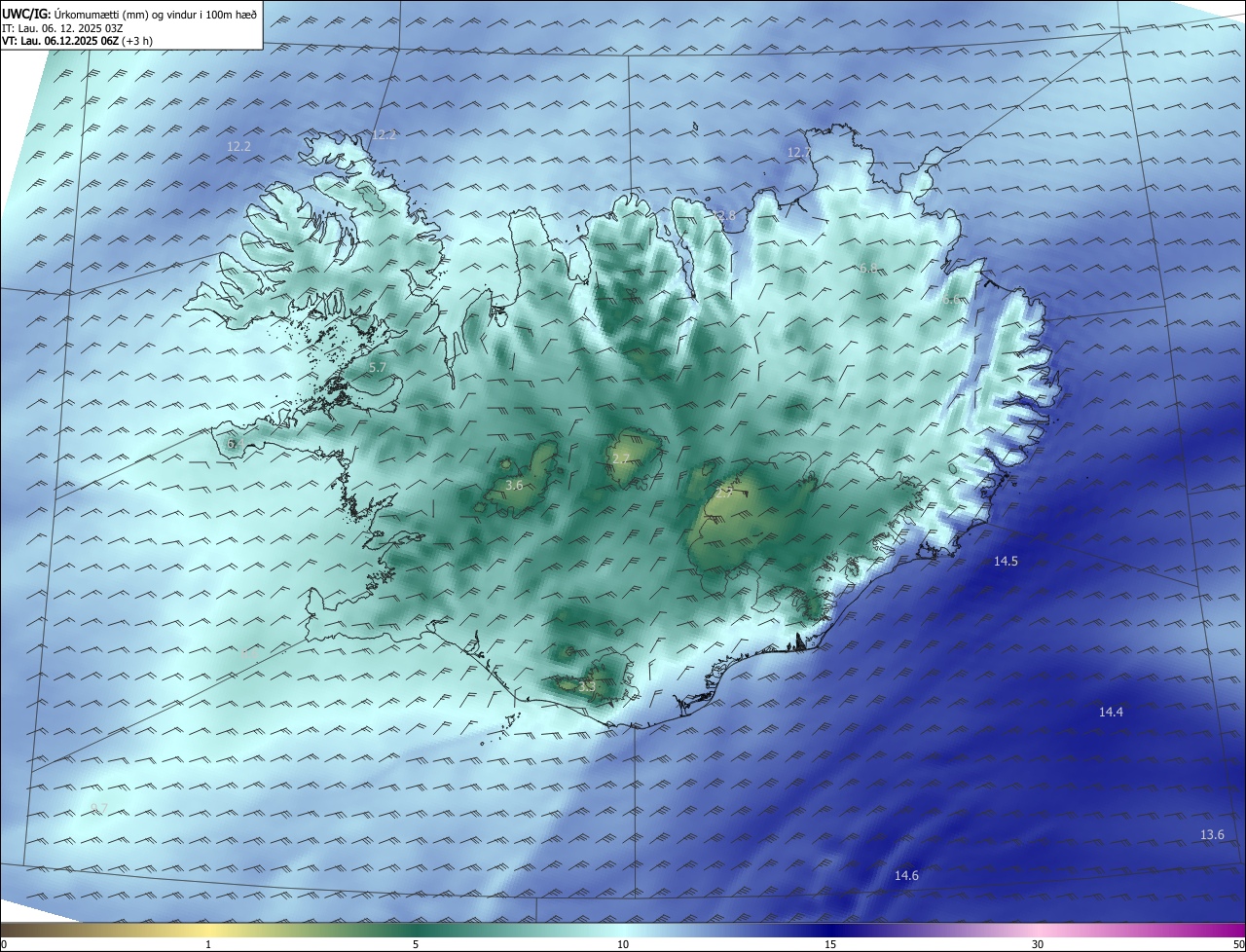Click the 30 label on the colour scale
Screen dimensions: 1246x952
click(x=1038, y=944)
